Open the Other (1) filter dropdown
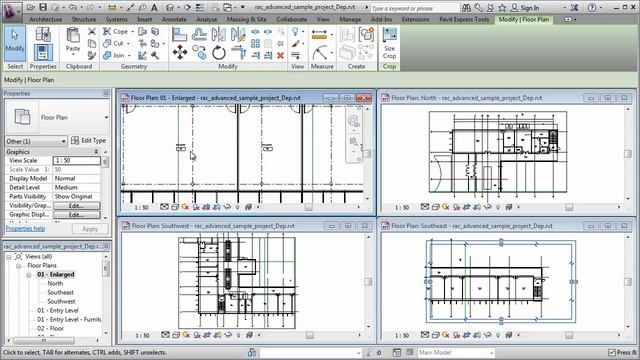 point(36,141)
